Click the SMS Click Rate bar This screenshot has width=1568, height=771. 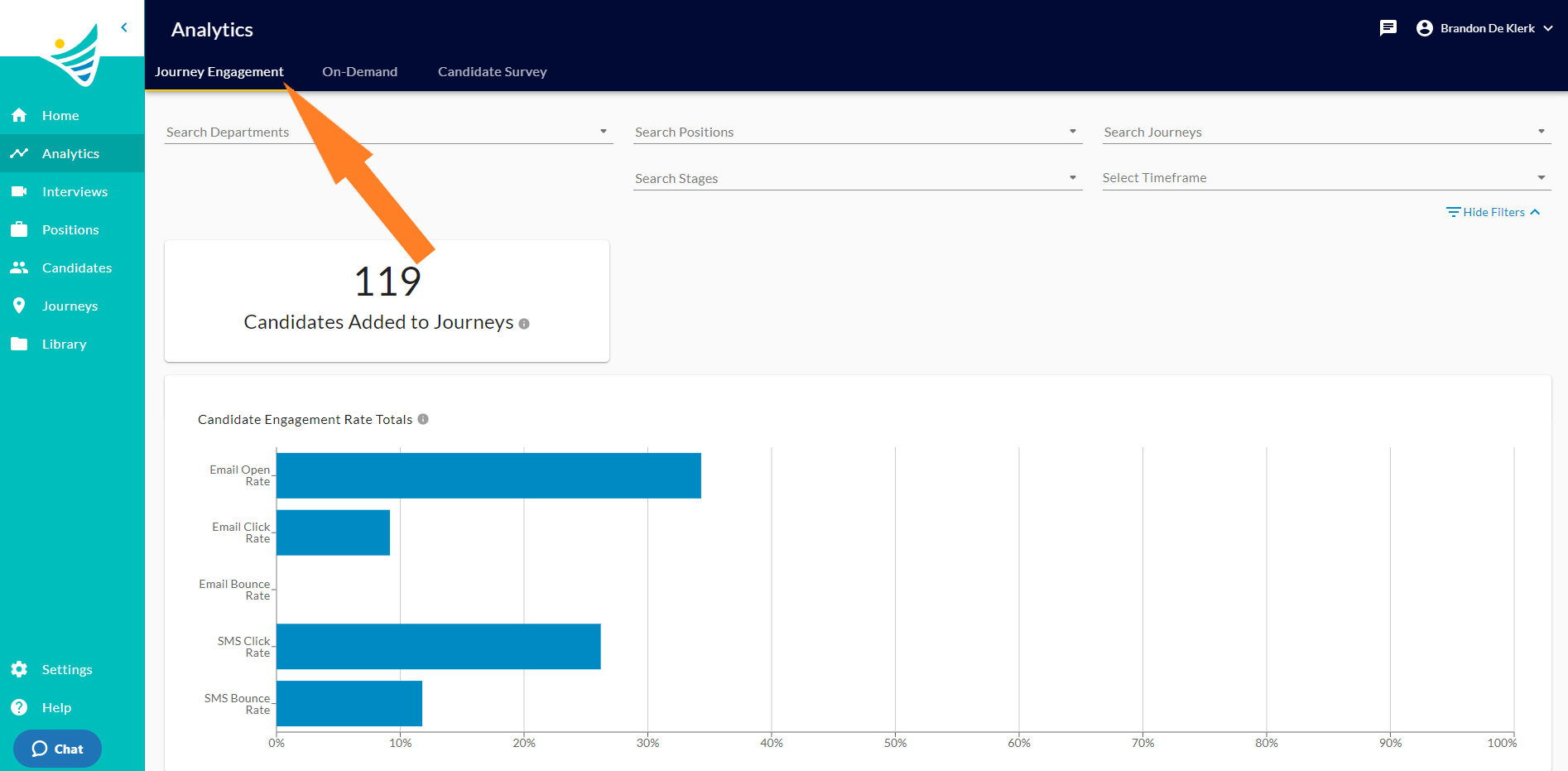(439, 647)
